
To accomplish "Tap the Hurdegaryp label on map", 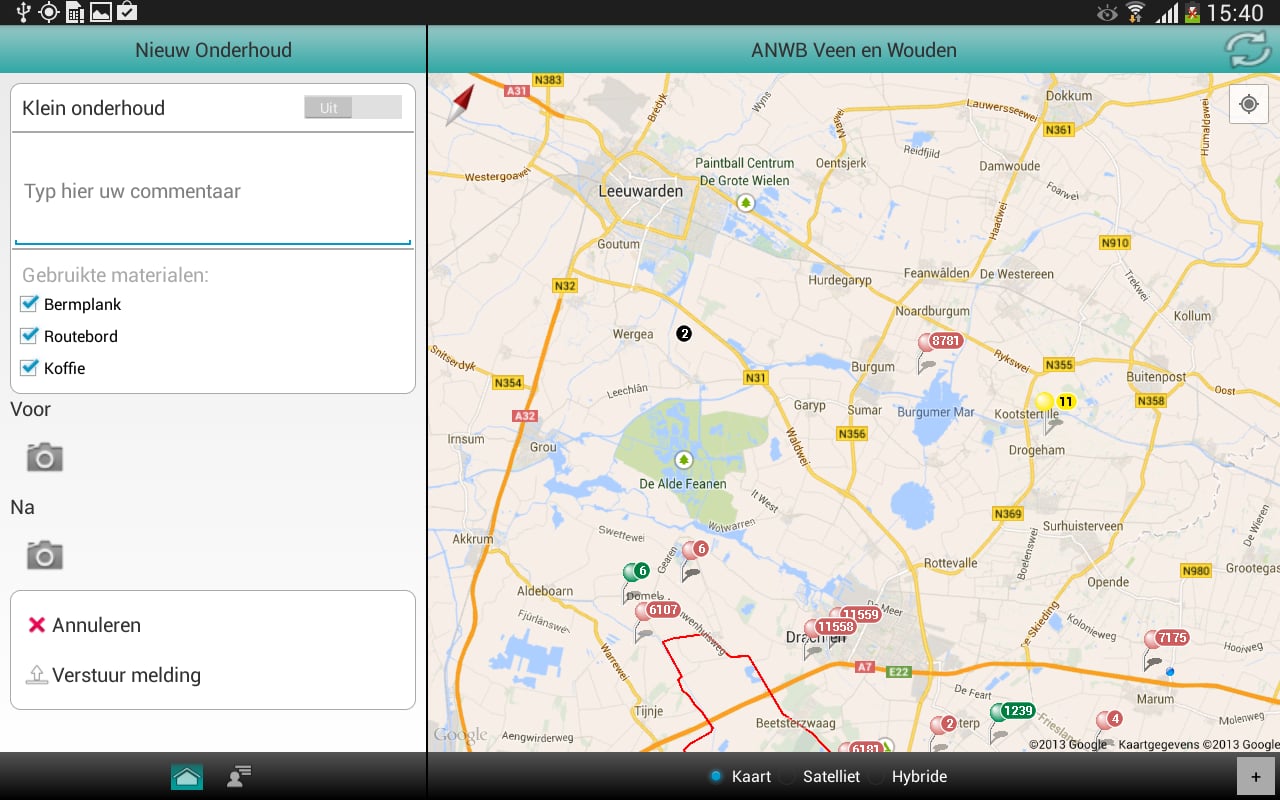I will point(840,281).
